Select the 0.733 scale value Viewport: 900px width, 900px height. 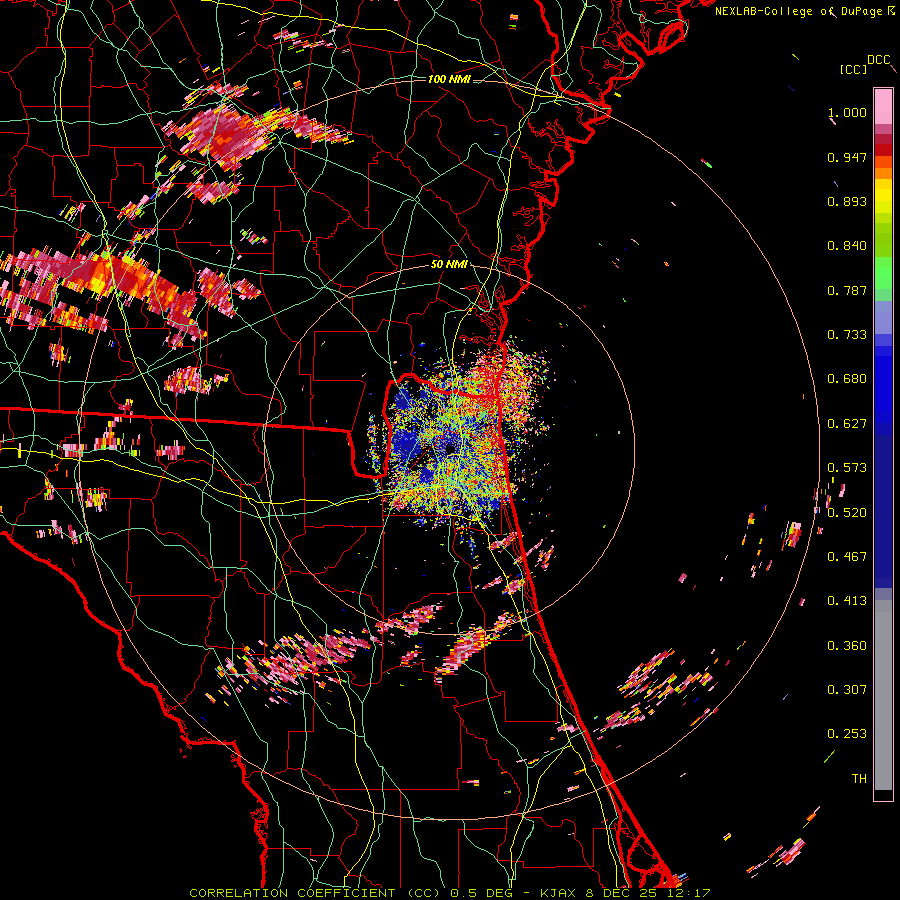[847, 335]
